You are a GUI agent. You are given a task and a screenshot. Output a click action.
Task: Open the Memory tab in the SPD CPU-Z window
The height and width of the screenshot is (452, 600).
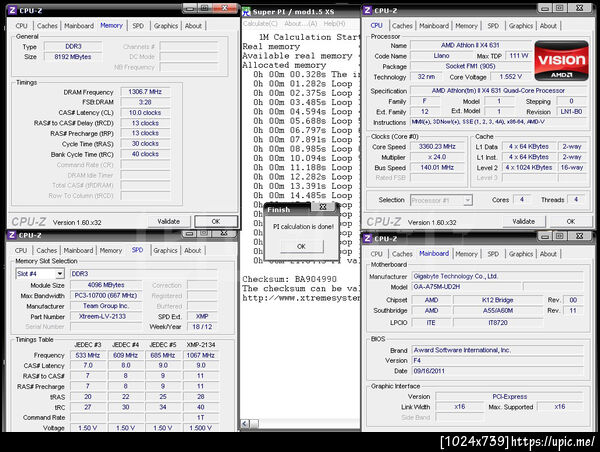tap(111, 250)
